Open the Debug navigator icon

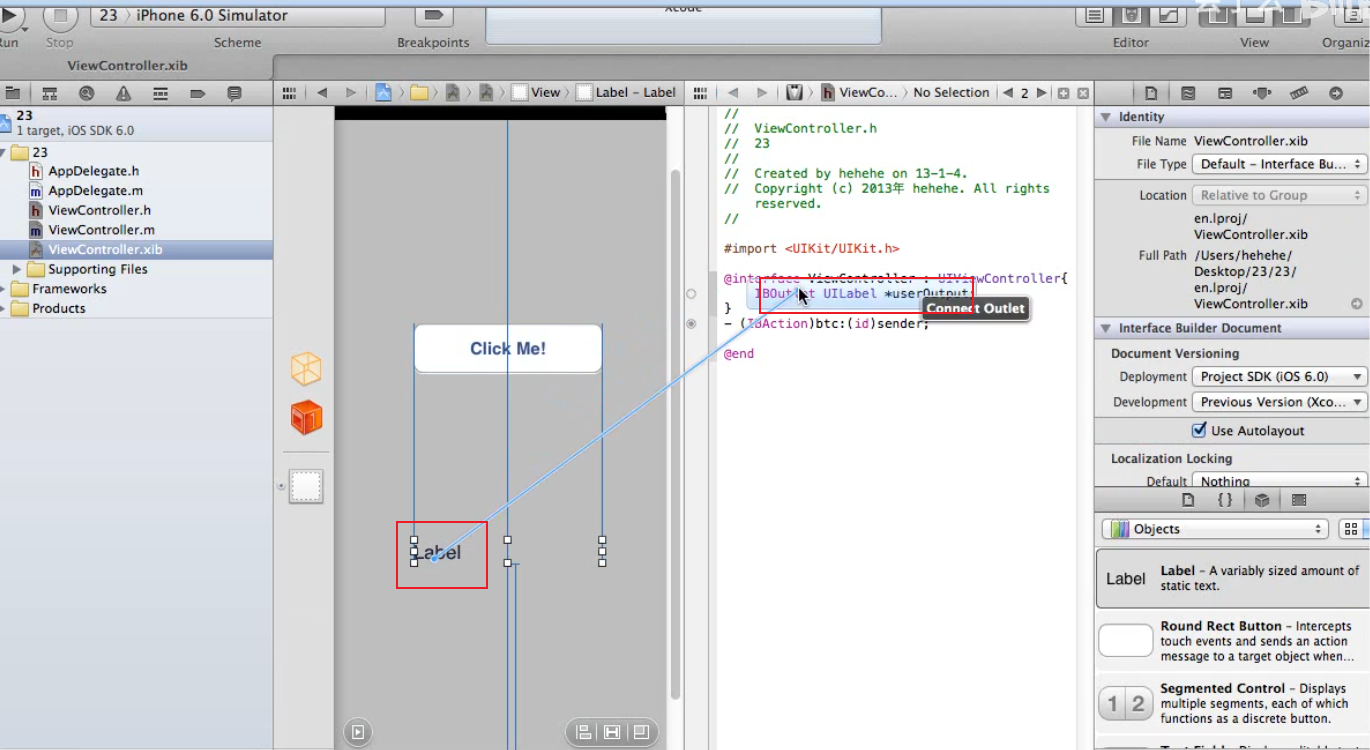point(160,93)
